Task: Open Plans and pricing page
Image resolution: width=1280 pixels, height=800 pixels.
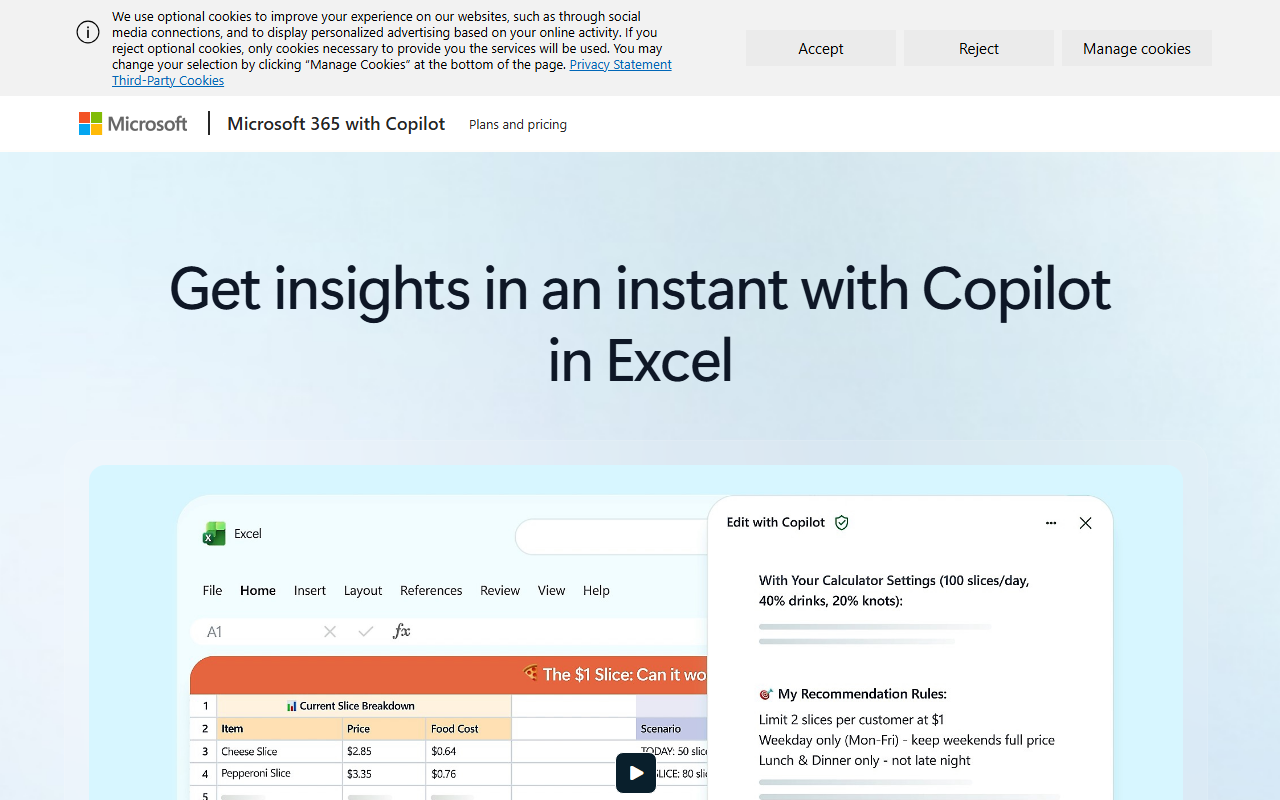Action: coord(518,124)
